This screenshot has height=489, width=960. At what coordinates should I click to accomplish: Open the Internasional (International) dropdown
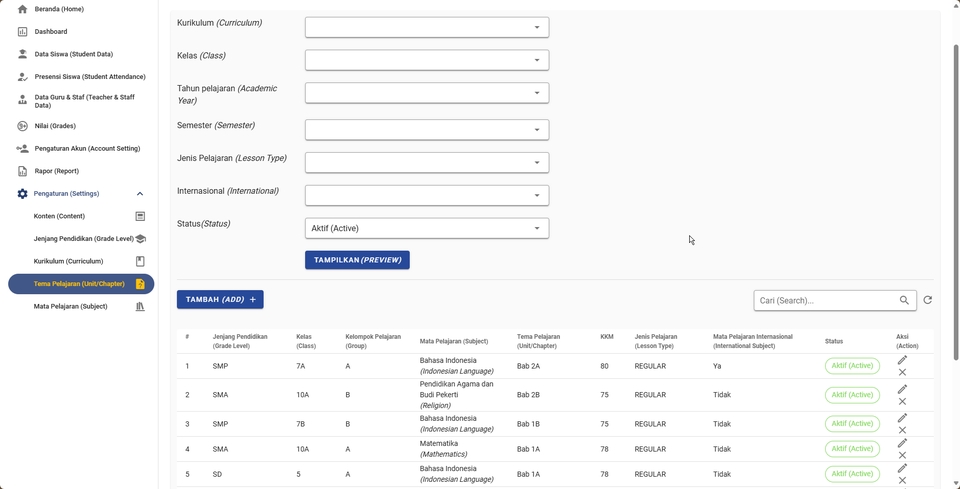tap(427, 196)
